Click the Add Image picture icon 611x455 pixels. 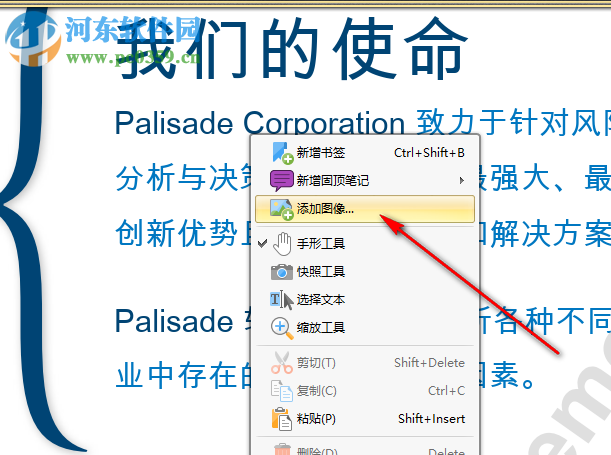[281, 209]
